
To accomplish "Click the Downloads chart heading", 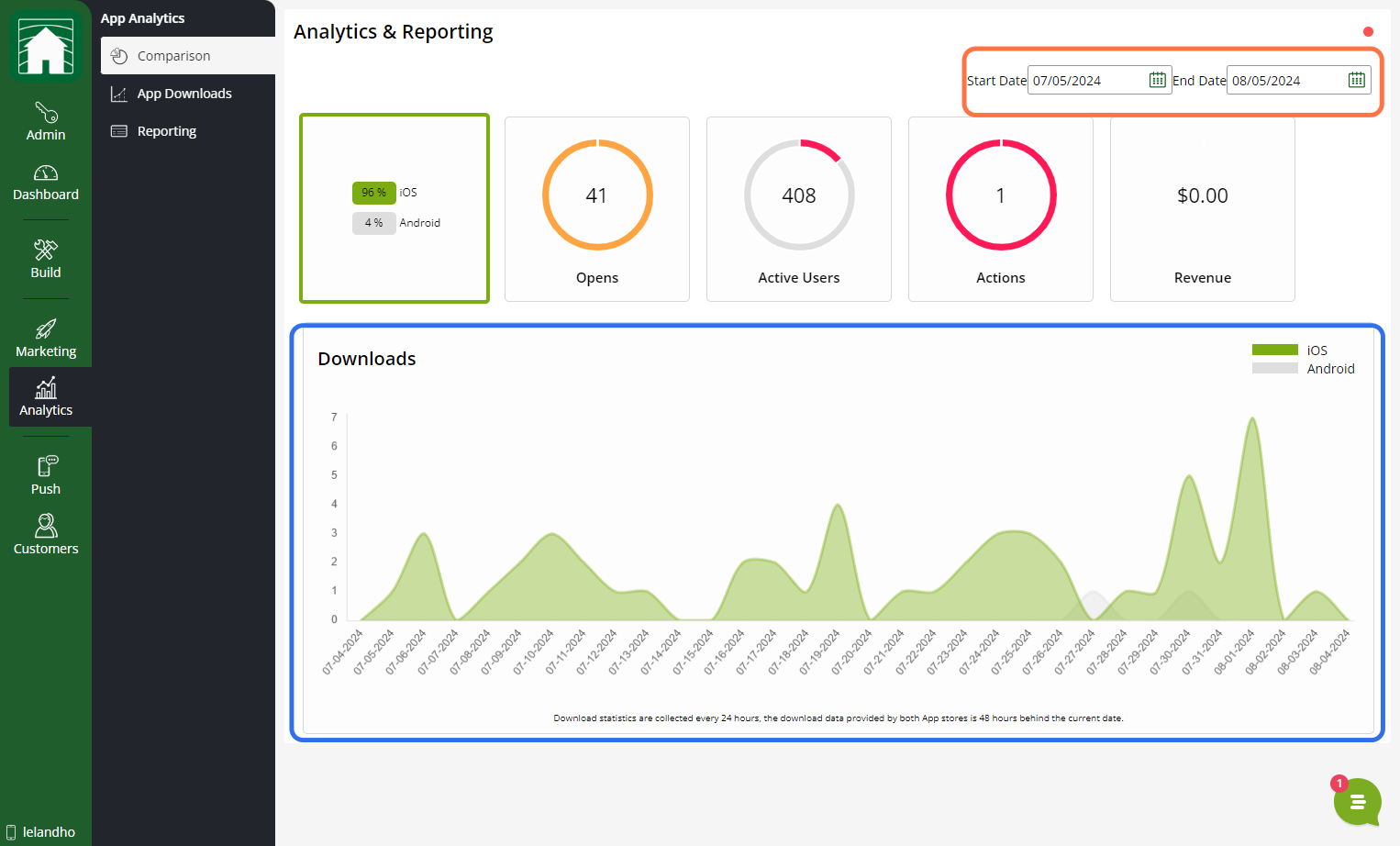I will click(367, 359).
